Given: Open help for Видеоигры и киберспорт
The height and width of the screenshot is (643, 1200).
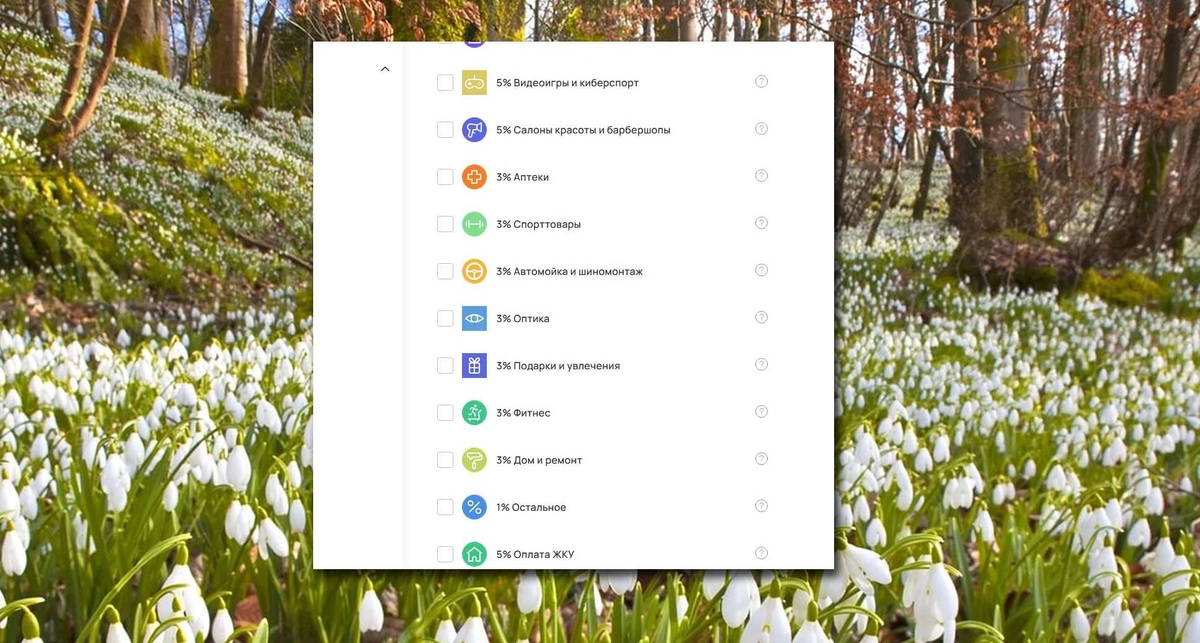Looking at the screenshot, I should point(761,82).
